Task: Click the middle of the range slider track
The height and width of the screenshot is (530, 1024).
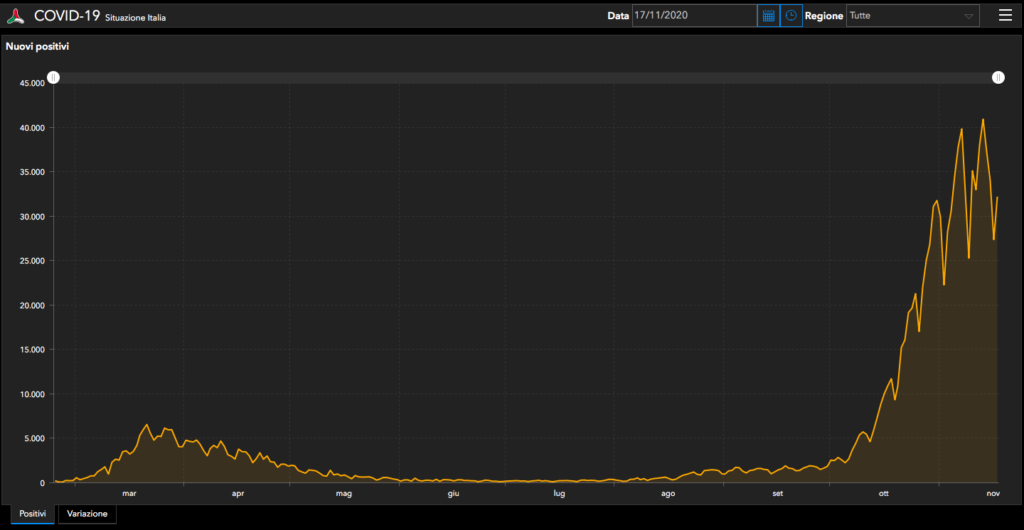Action: [x=526, y=77]
